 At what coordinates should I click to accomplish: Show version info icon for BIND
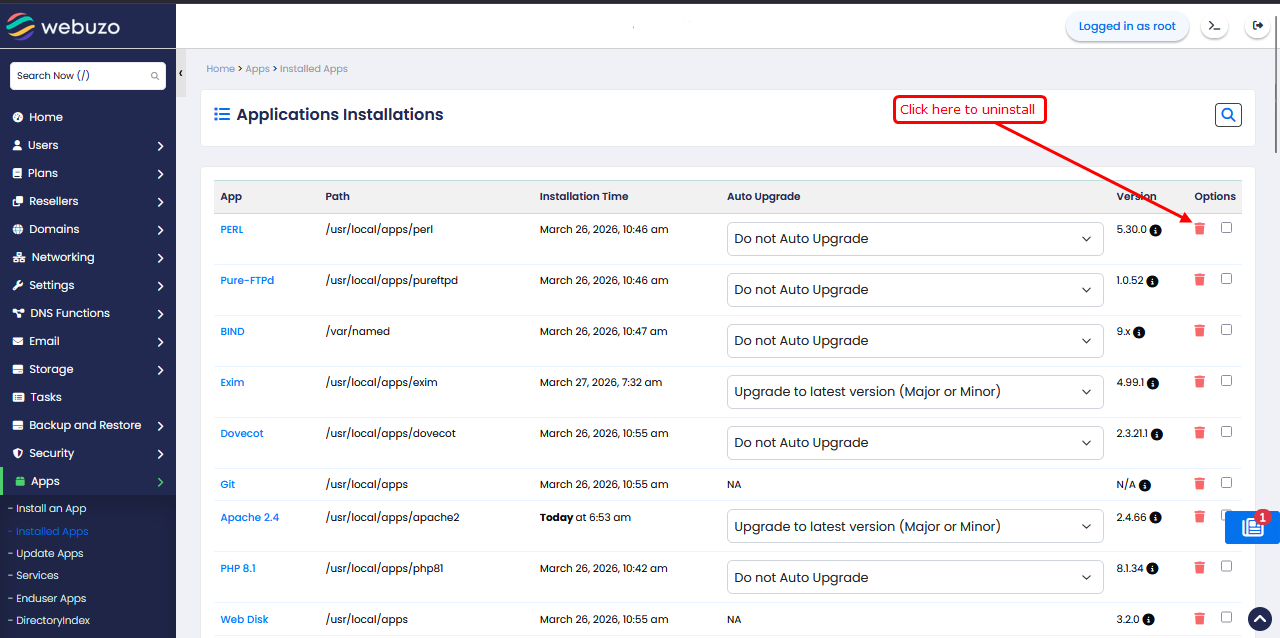click(x=1139, y=332)
